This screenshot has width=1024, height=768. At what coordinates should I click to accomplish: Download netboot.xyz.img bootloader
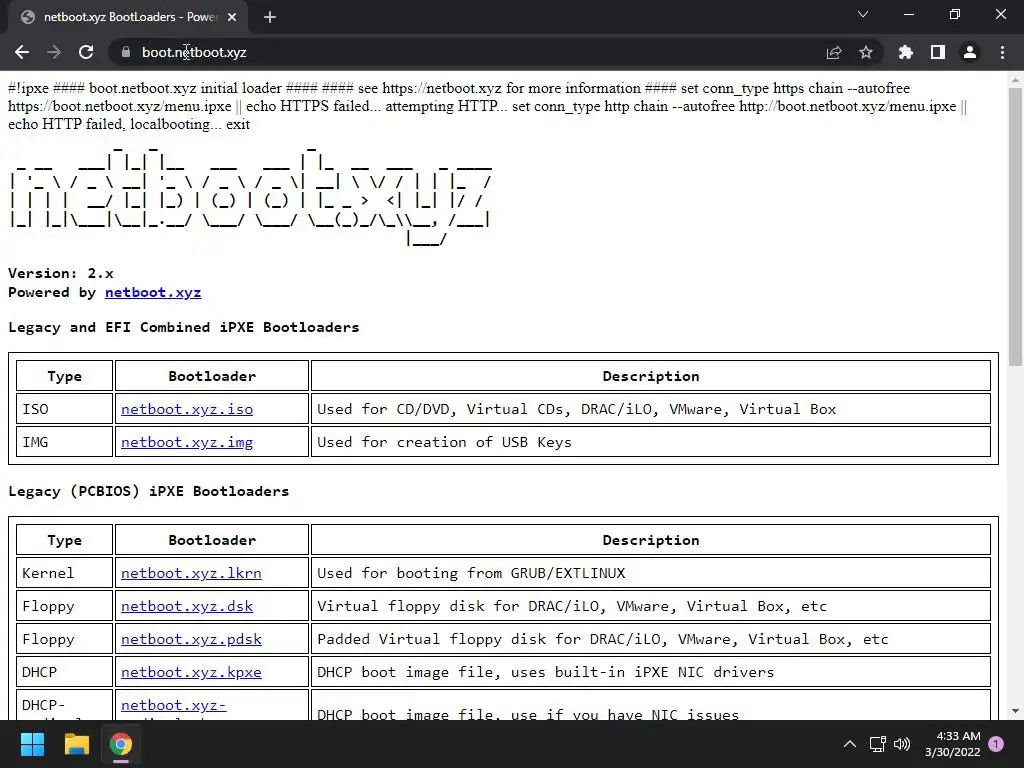(x=187, y=443)
